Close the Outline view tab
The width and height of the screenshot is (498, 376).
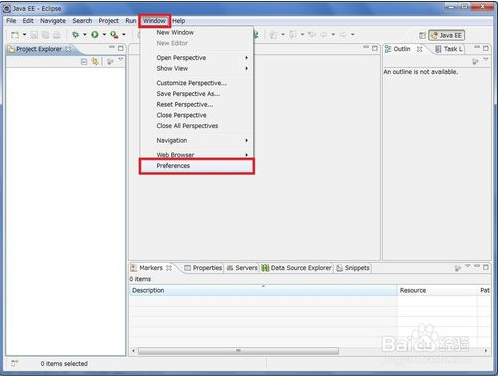point(420,49)
